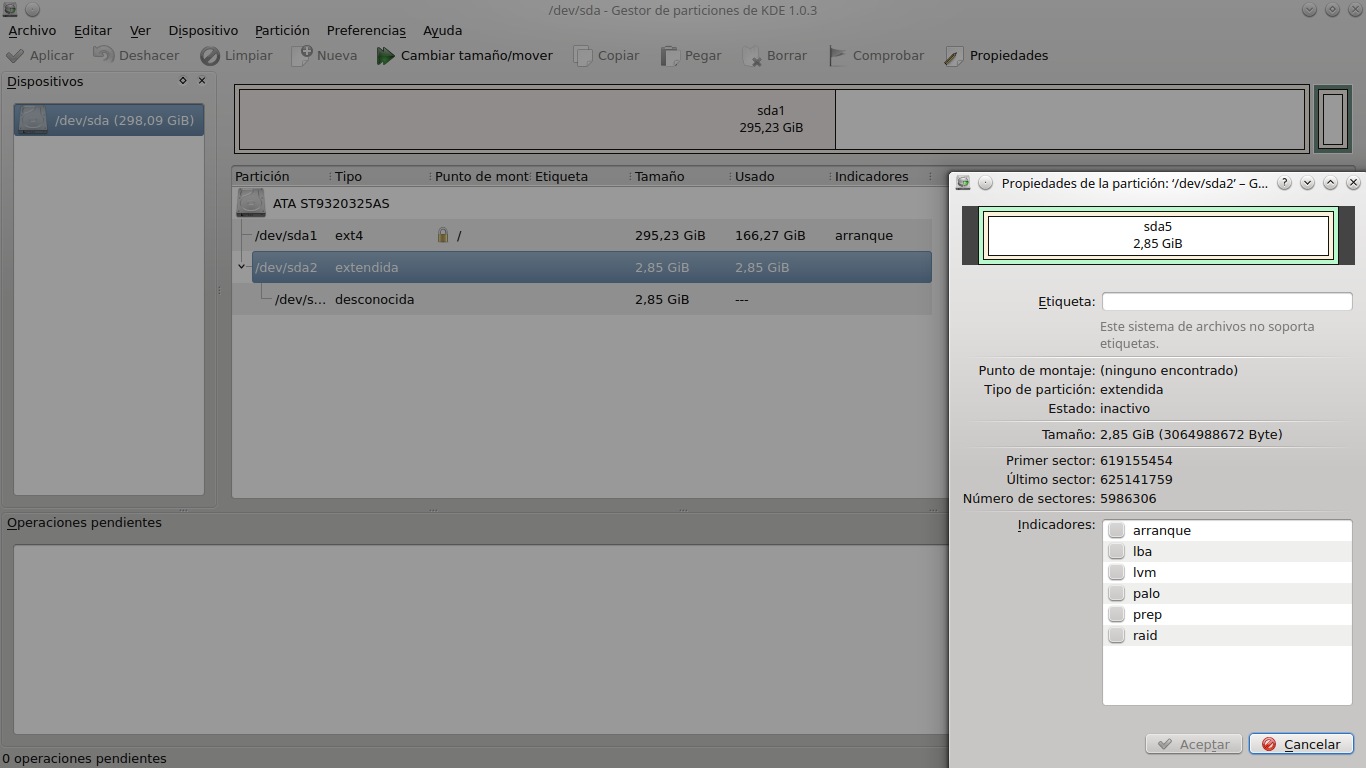Enable the palo flag checkbox
Image resolution: width=1366 pixels, height=768 pixels.
1117,593
